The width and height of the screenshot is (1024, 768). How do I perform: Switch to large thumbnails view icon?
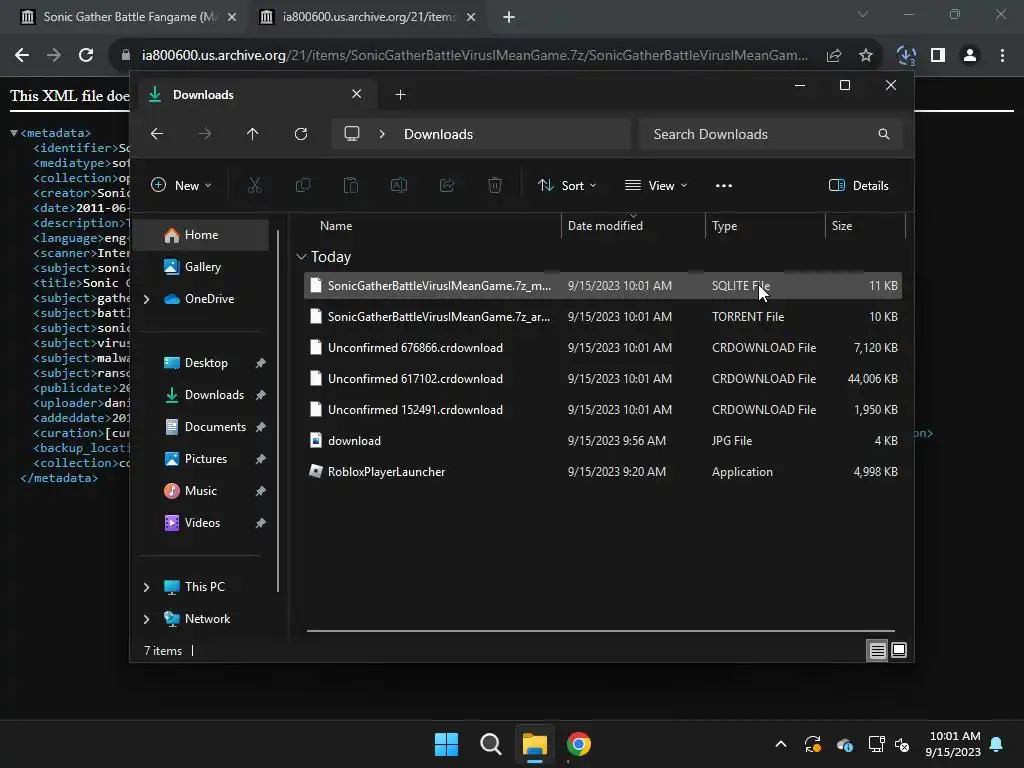tap(899, 650)
